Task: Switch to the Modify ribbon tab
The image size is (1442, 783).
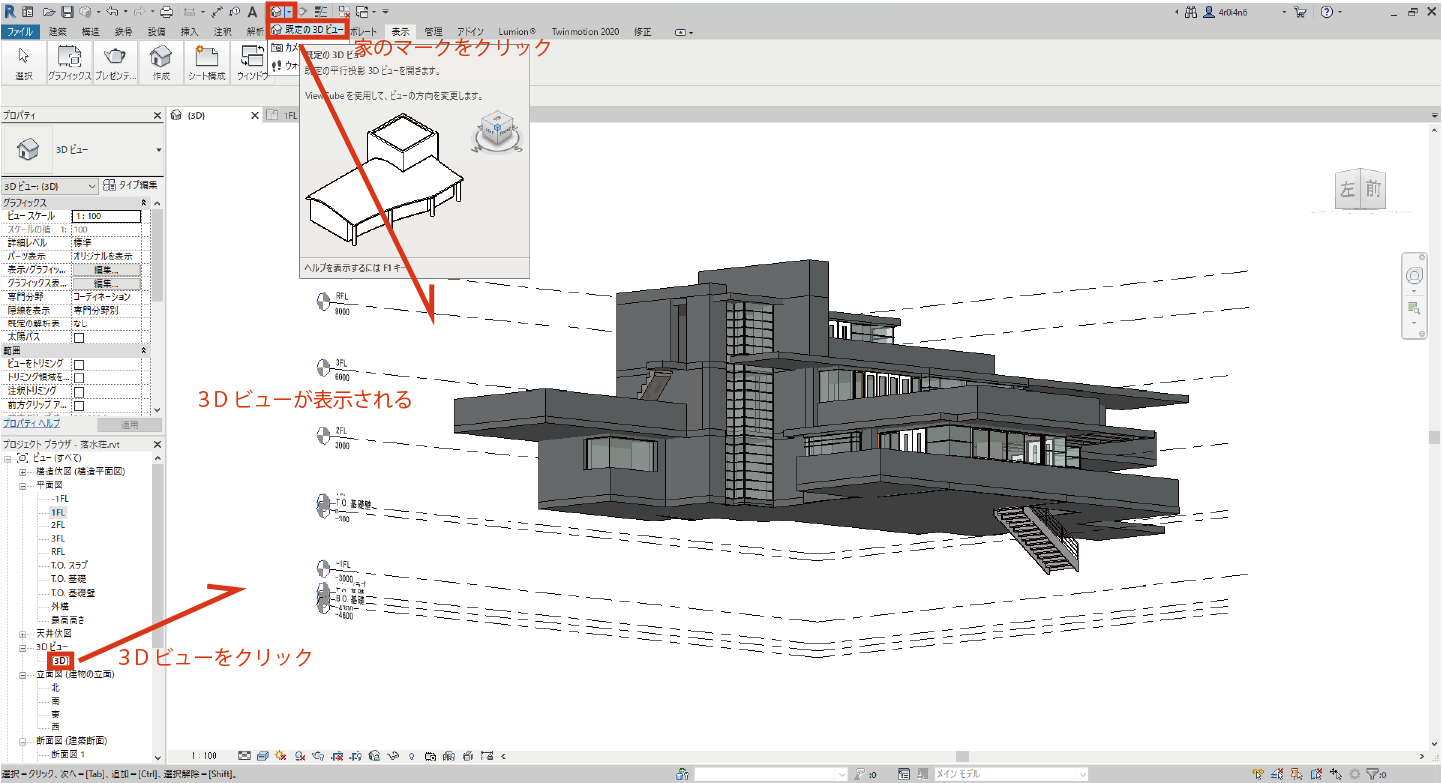Action: click(x=642, y=32)
